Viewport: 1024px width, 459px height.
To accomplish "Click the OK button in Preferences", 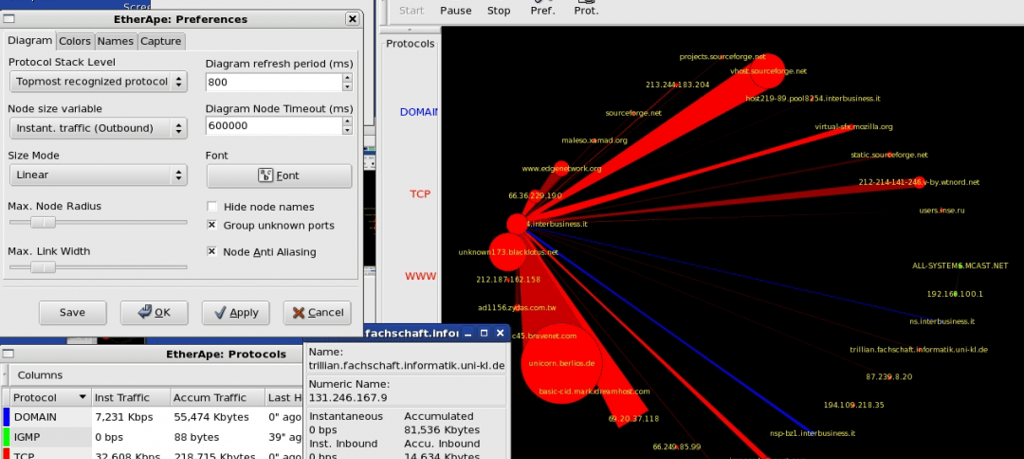I will pyautogui.click(x=154, y=312).
